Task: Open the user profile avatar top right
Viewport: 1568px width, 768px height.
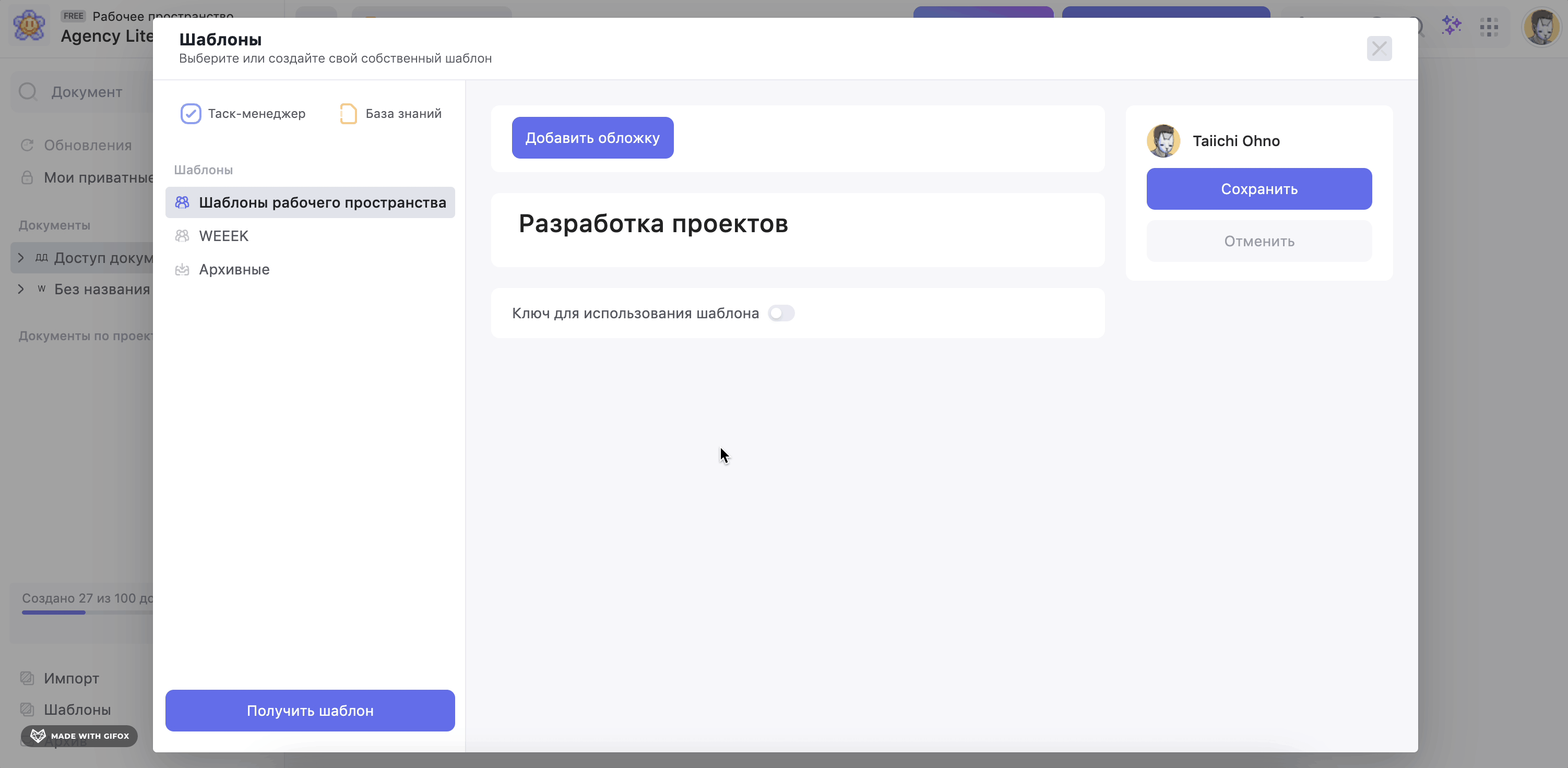Action: [x=1541, y=27]
